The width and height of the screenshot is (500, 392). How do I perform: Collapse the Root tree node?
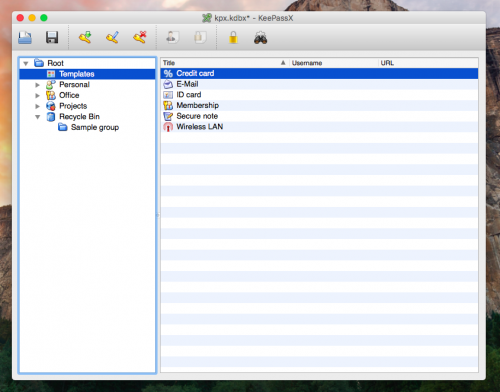click(26, 63)
